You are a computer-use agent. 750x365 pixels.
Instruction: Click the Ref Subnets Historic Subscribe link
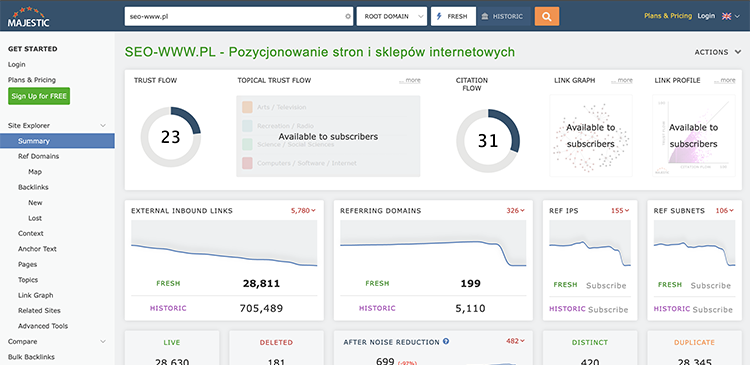tap(713, 310)
